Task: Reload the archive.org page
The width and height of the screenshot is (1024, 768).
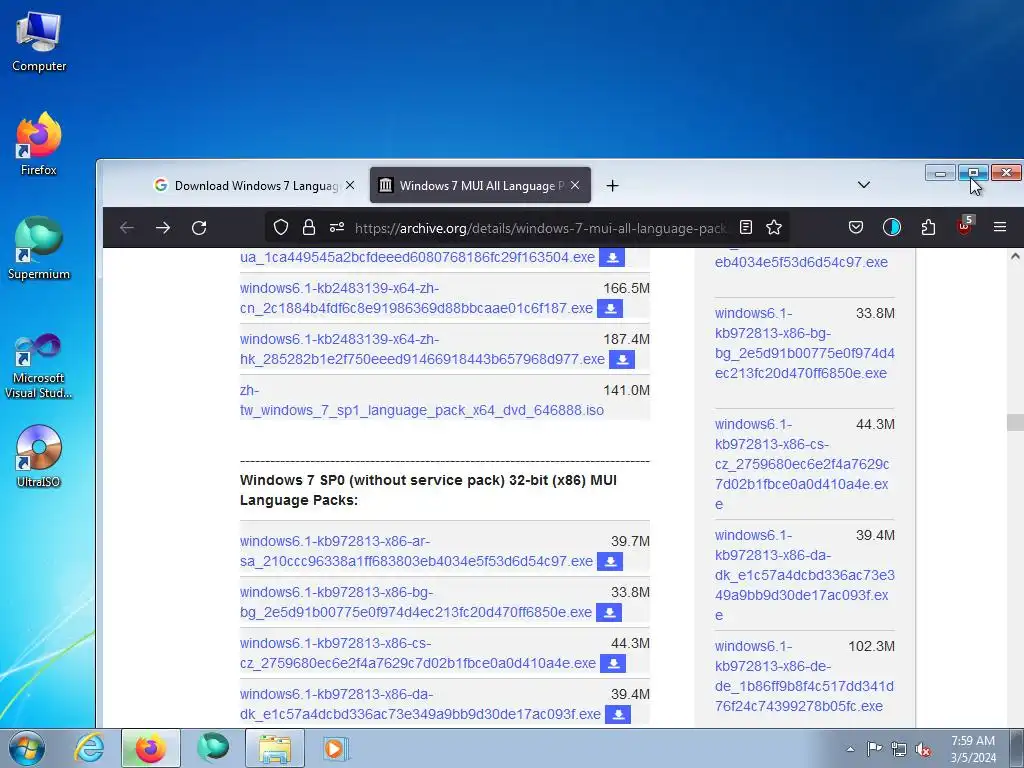Action: point(199,227)
